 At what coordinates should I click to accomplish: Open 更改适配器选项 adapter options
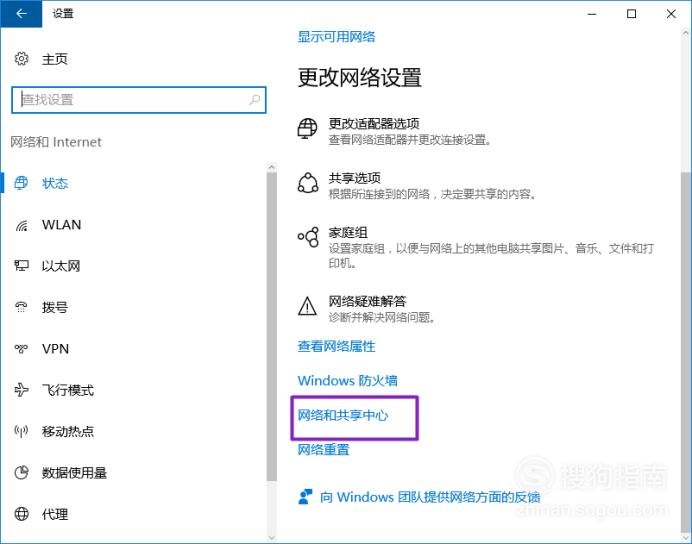coord(374,123)
